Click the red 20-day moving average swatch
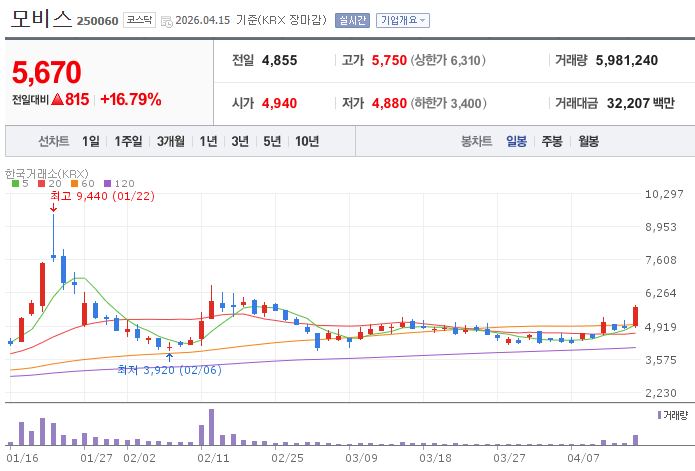Image resolution: width=695 pixels, height=471 pixels. [42, 183]
